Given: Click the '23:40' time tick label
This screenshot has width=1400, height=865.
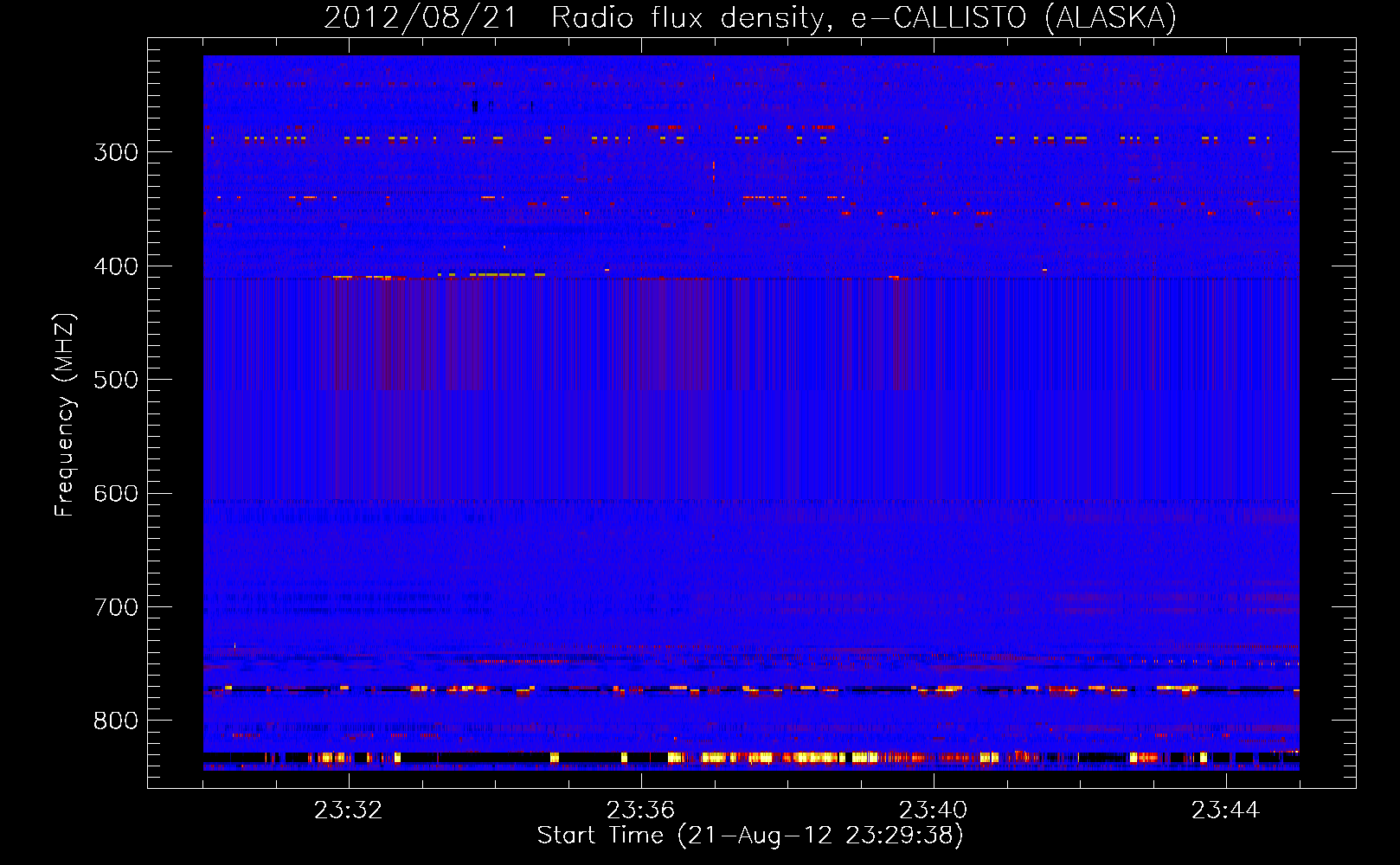Looking at the screenshot, I should pyautogui.click(x=934, y=811).
